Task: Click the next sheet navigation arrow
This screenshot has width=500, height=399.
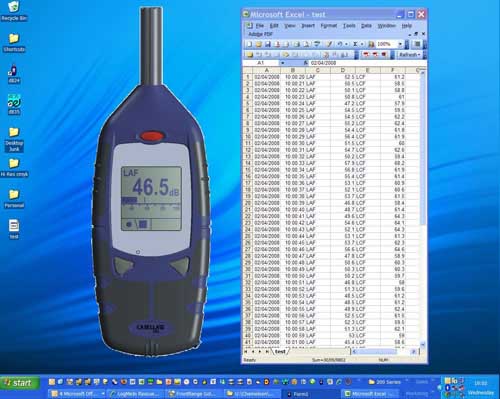Action: tap(260, 351)
